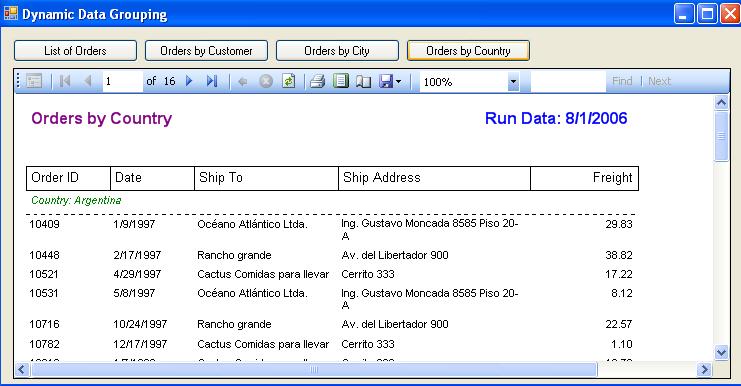Go to first page of report

click(65, 81)
